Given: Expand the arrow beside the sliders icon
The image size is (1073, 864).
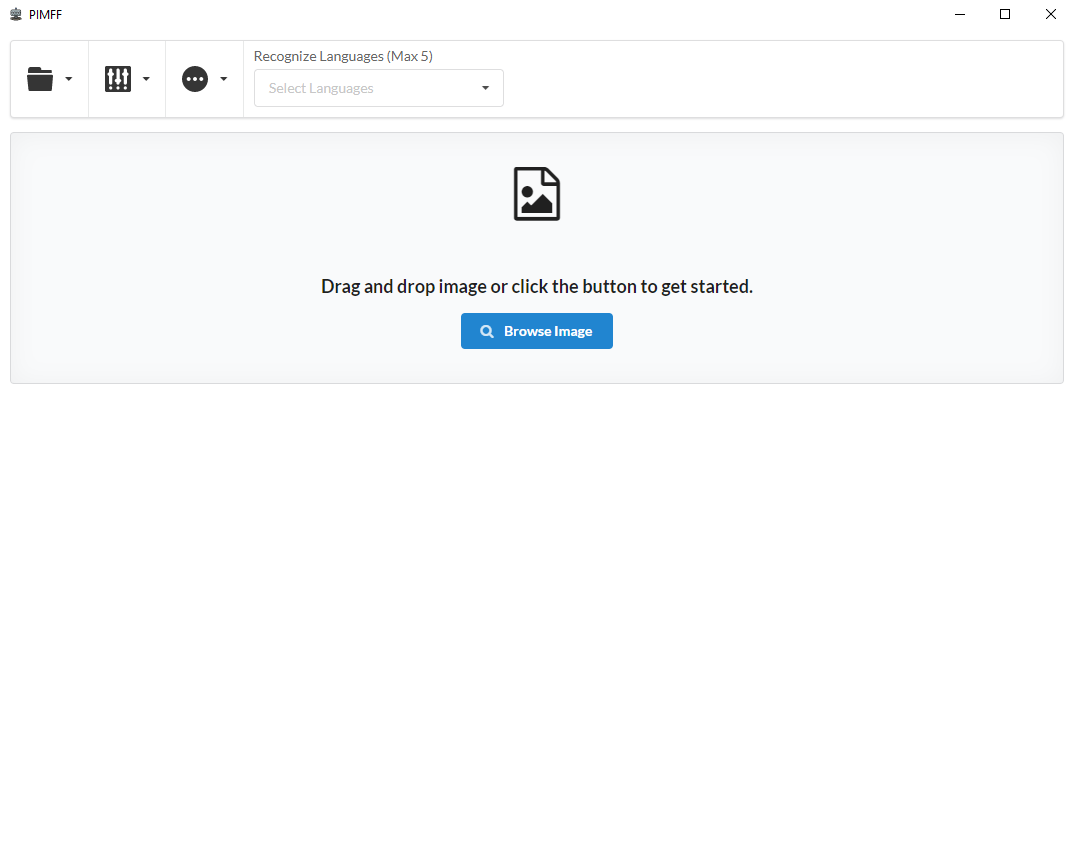Looking at the screenshot, I should pos(146,80).
